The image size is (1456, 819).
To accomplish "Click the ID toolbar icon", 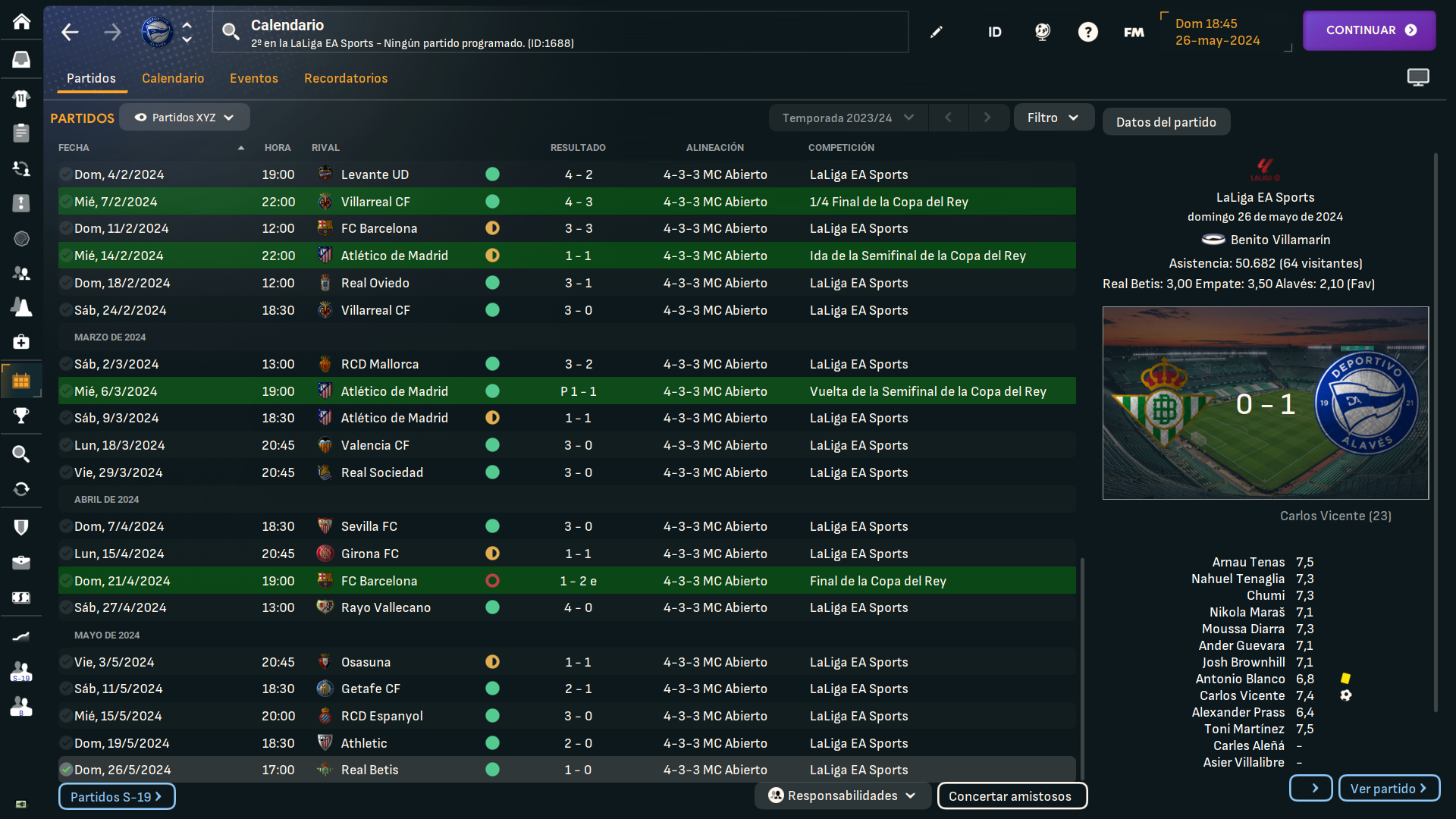I will point(995,32).
